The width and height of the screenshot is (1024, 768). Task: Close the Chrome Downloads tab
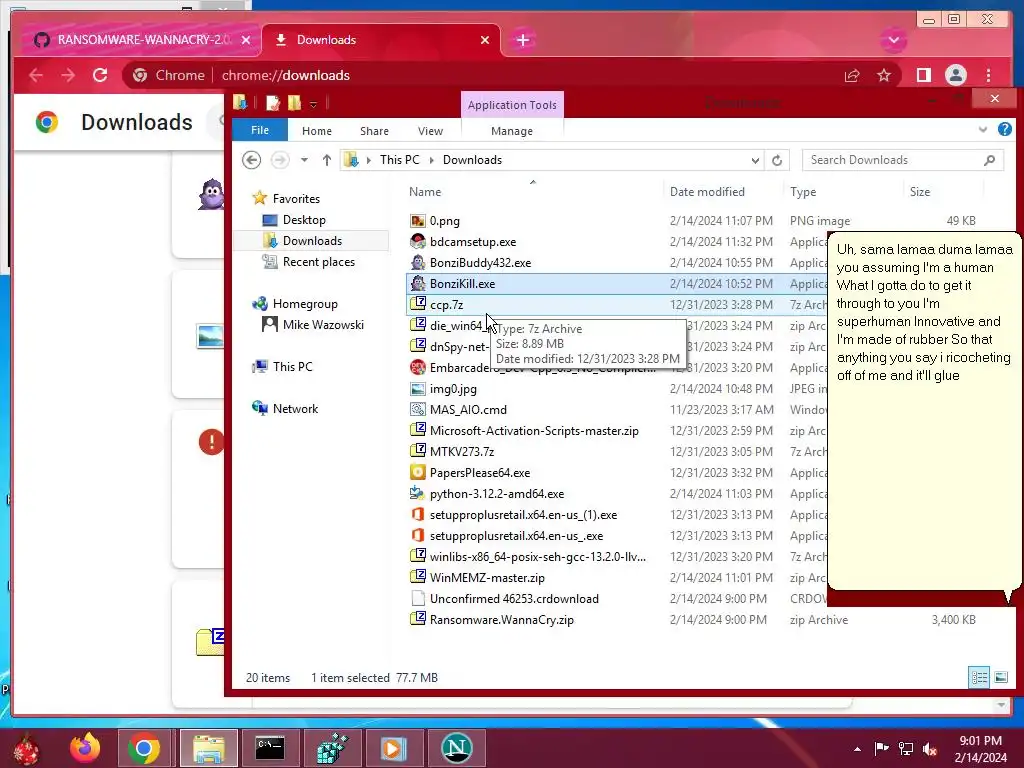coord(485,40)
